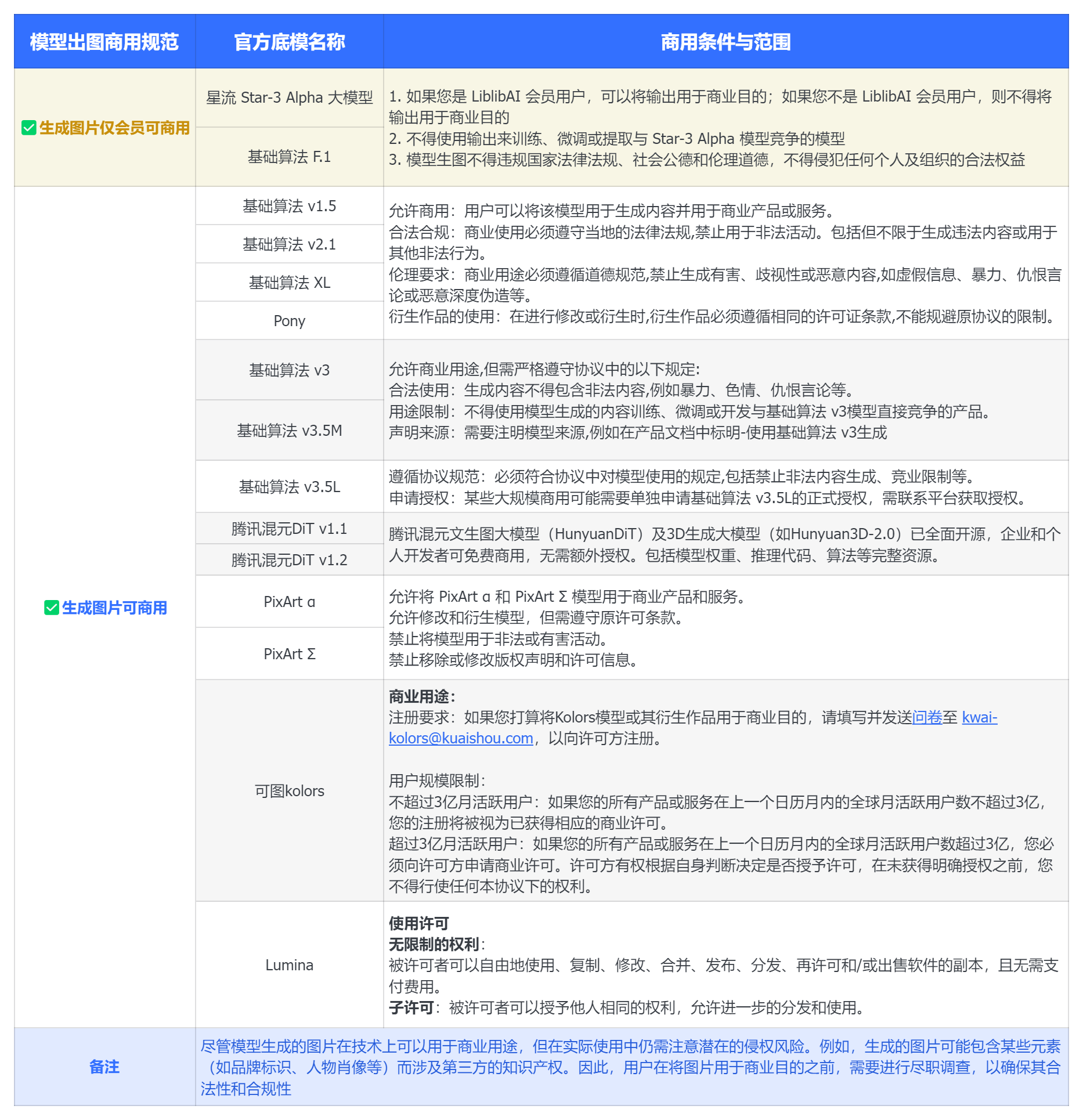Click the 生成图片可商用 label text
Image resolution: width=1083 pixels, height=1120 pixels.
click(114, 608)
